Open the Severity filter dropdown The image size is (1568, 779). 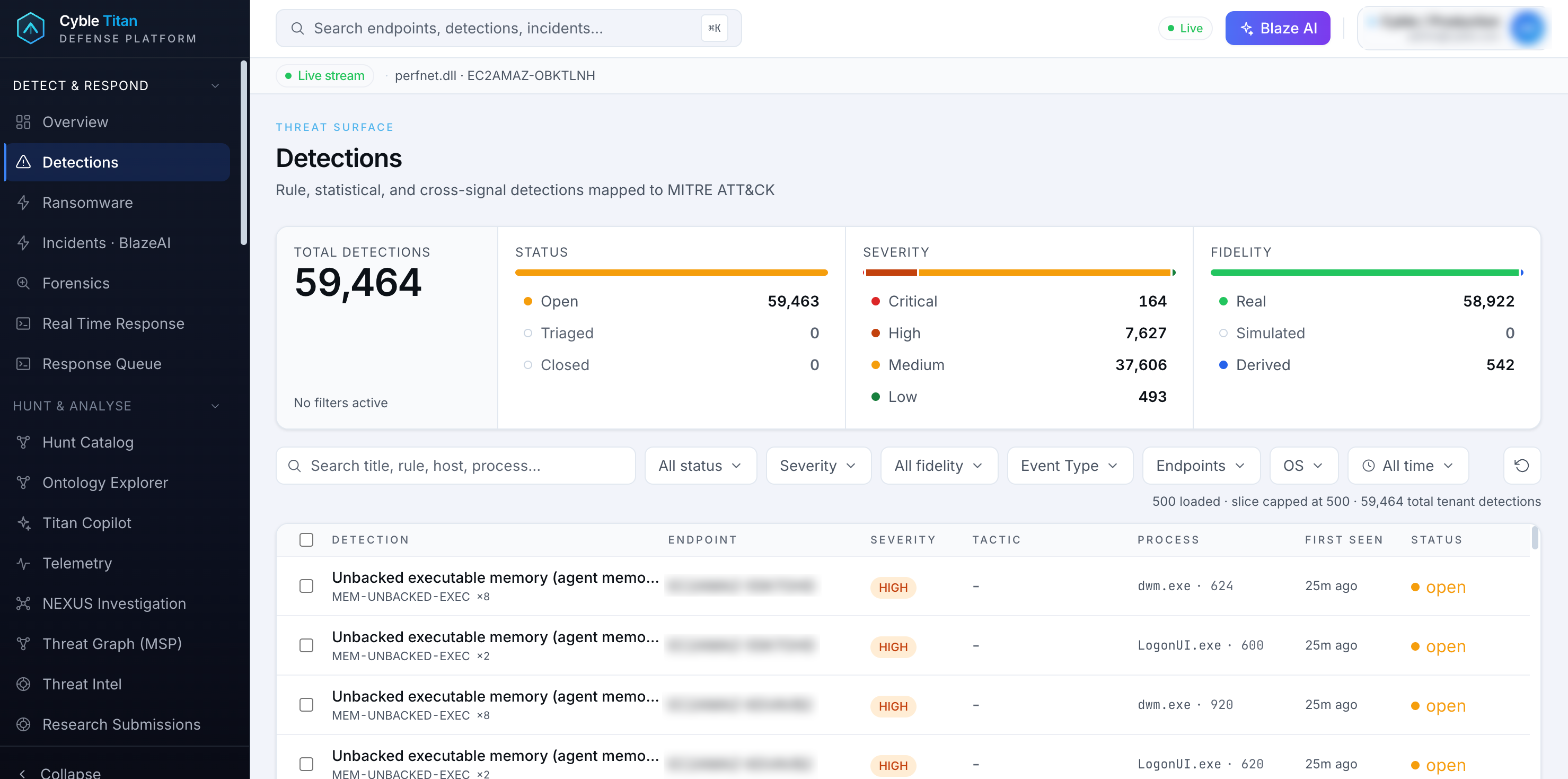[x=818, y=466]
